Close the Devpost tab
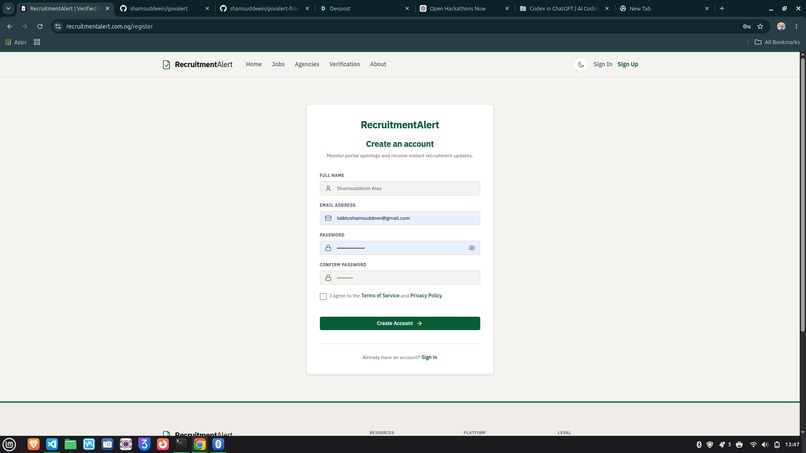Screen dimensions: 806x453 pos(407,8)
